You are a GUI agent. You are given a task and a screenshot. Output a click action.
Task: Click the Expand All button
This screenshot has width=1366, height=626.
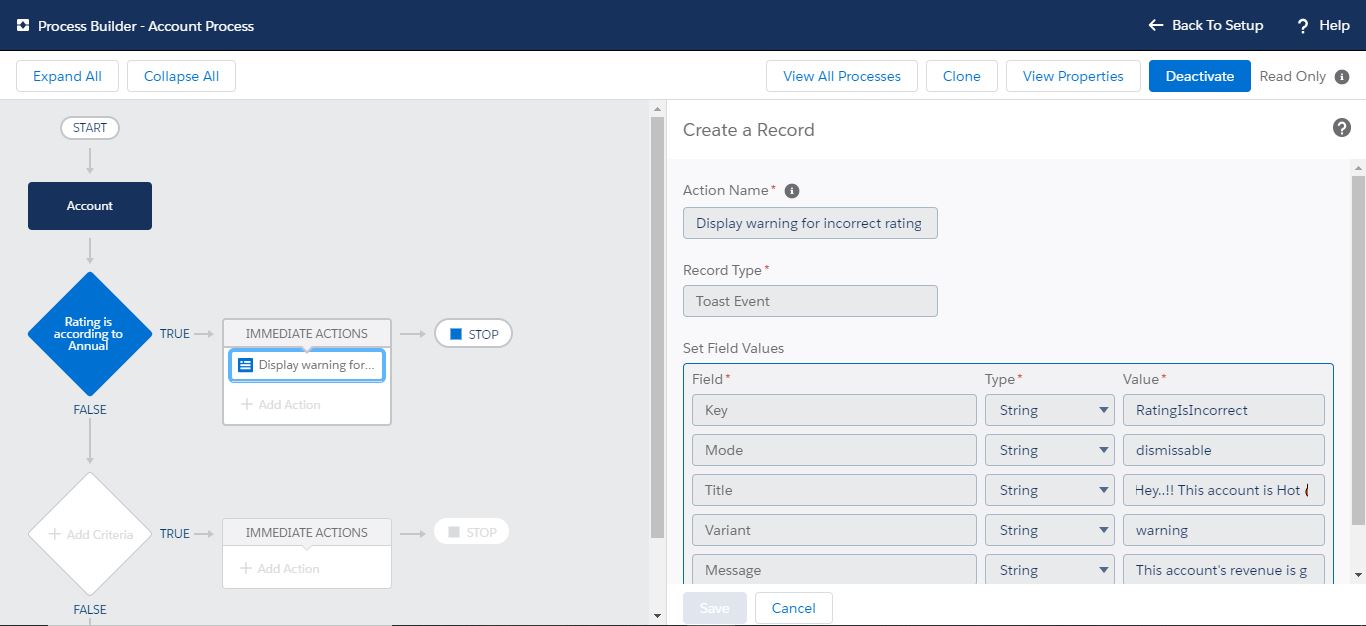click(67, 75)
